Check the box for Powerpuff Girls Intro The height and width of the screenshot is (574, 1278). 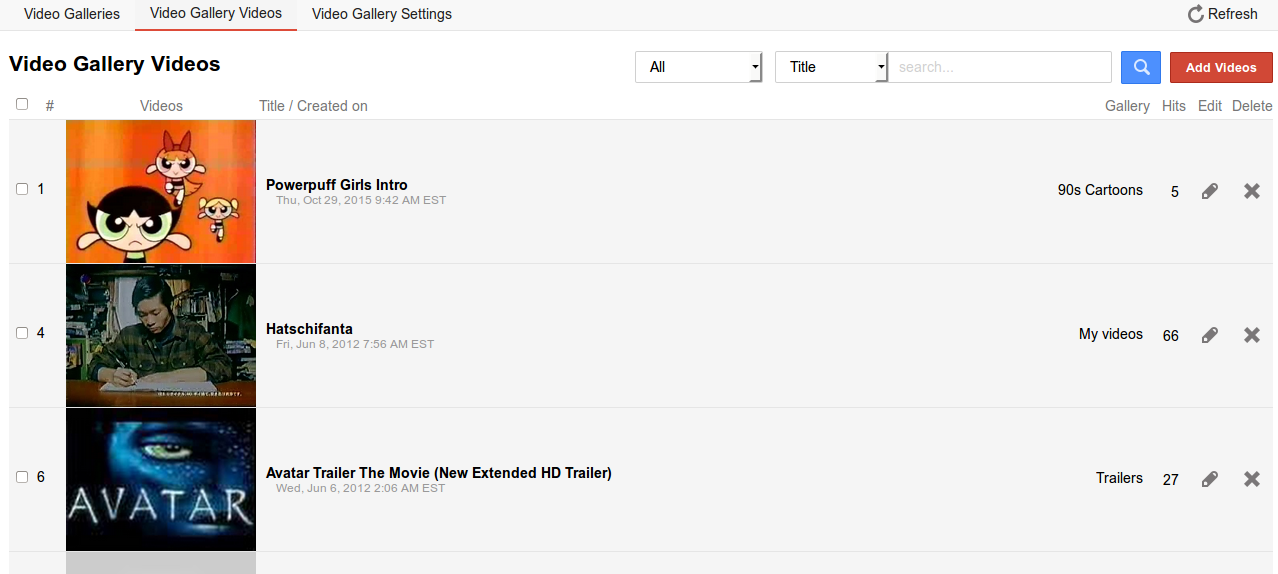click(22, 189)
